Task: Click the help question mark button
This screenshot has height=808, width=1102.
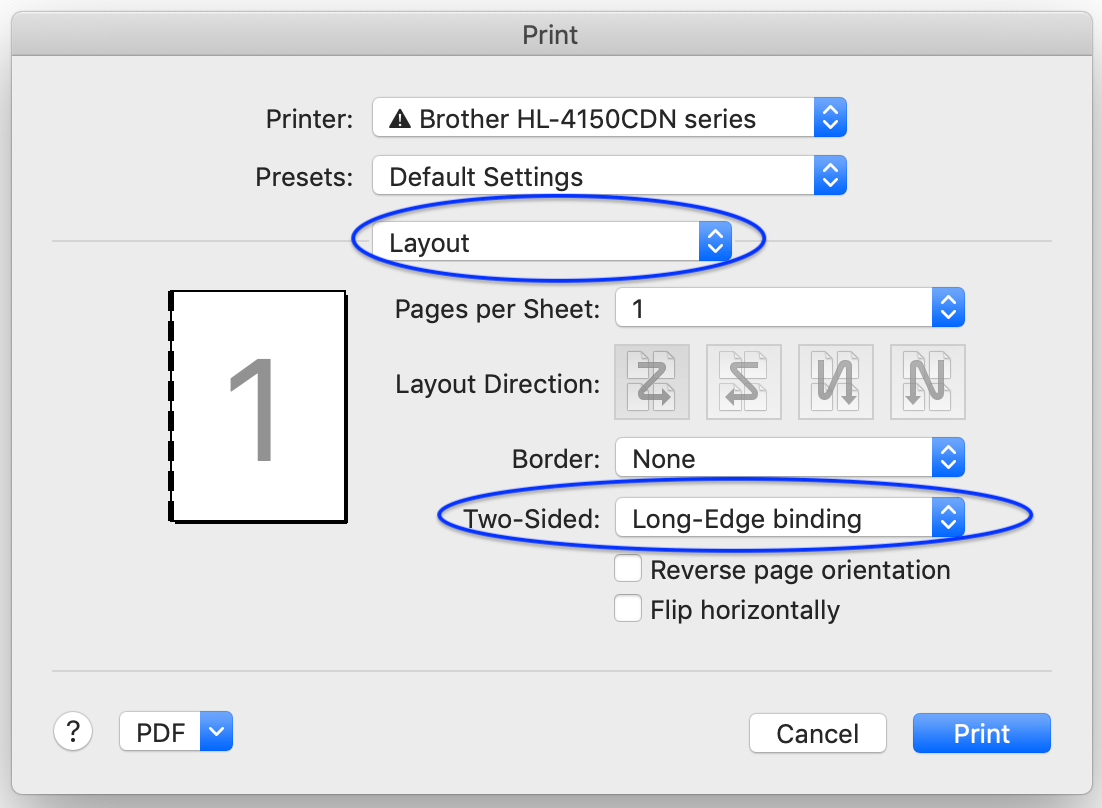Action: (x=73, y=731)
